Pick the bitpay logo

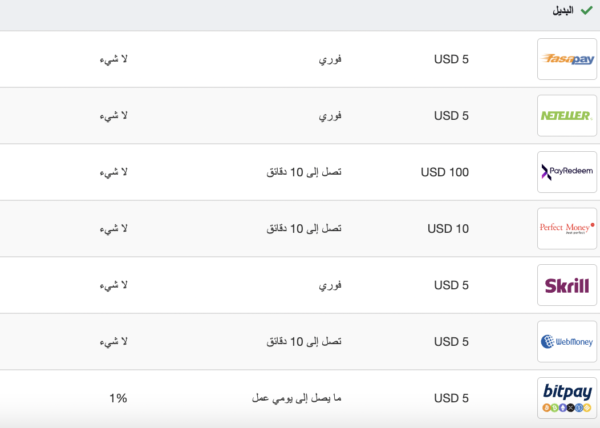[x=567, y=397]
